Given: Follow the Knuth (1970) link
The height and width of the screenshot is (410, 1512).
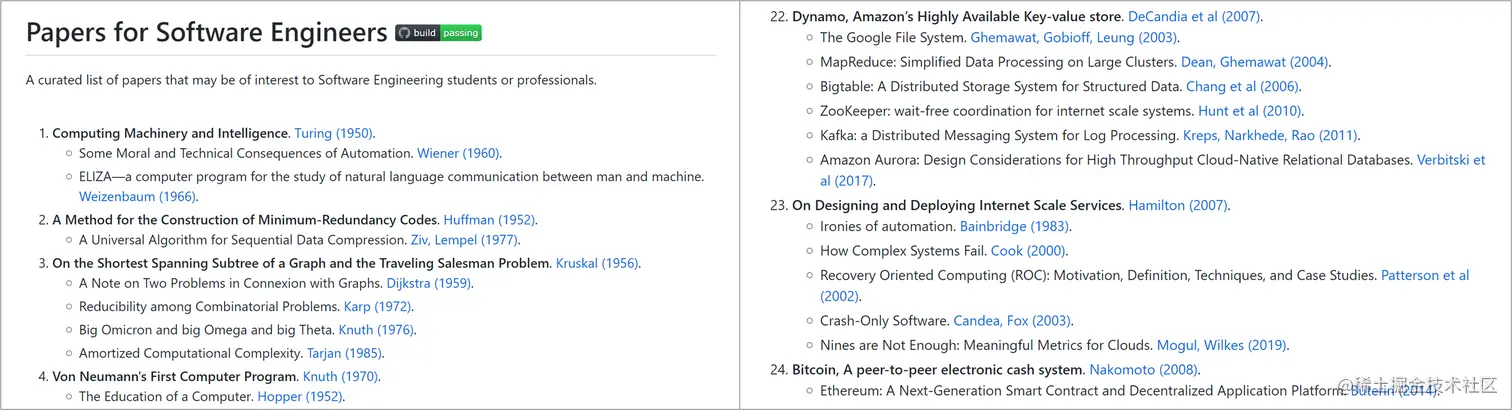Looking at the screenshot, I should [x=340, y=376].
